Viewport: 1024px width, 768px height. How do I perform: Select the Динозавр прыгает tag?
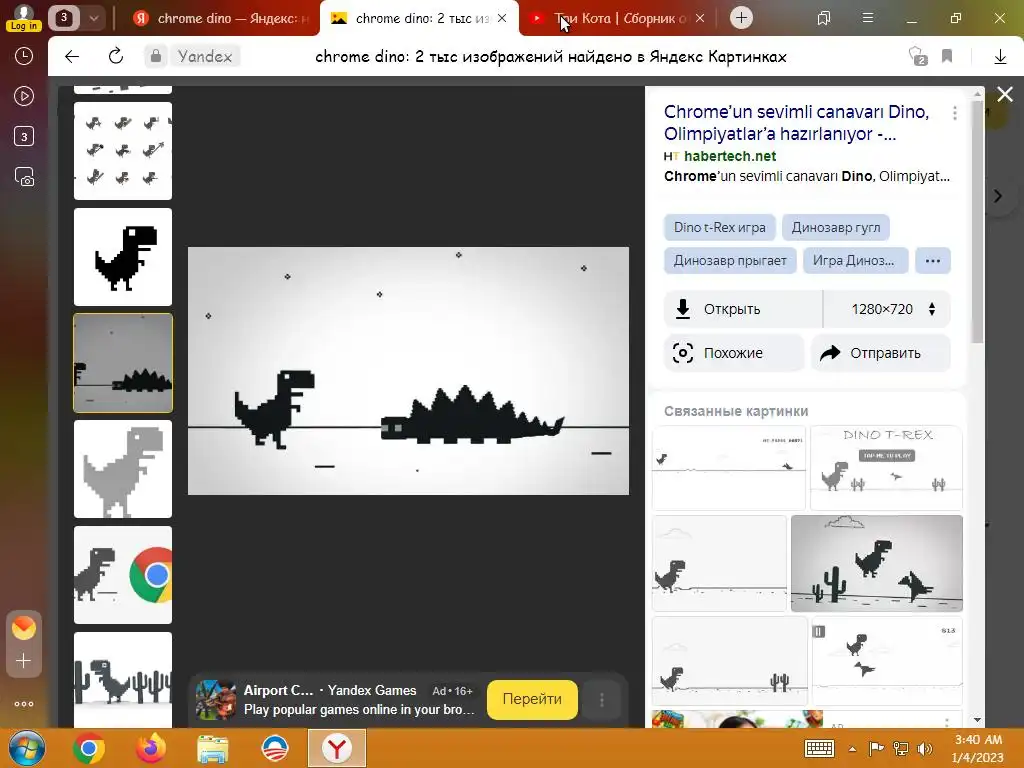(x=730, y=261)
